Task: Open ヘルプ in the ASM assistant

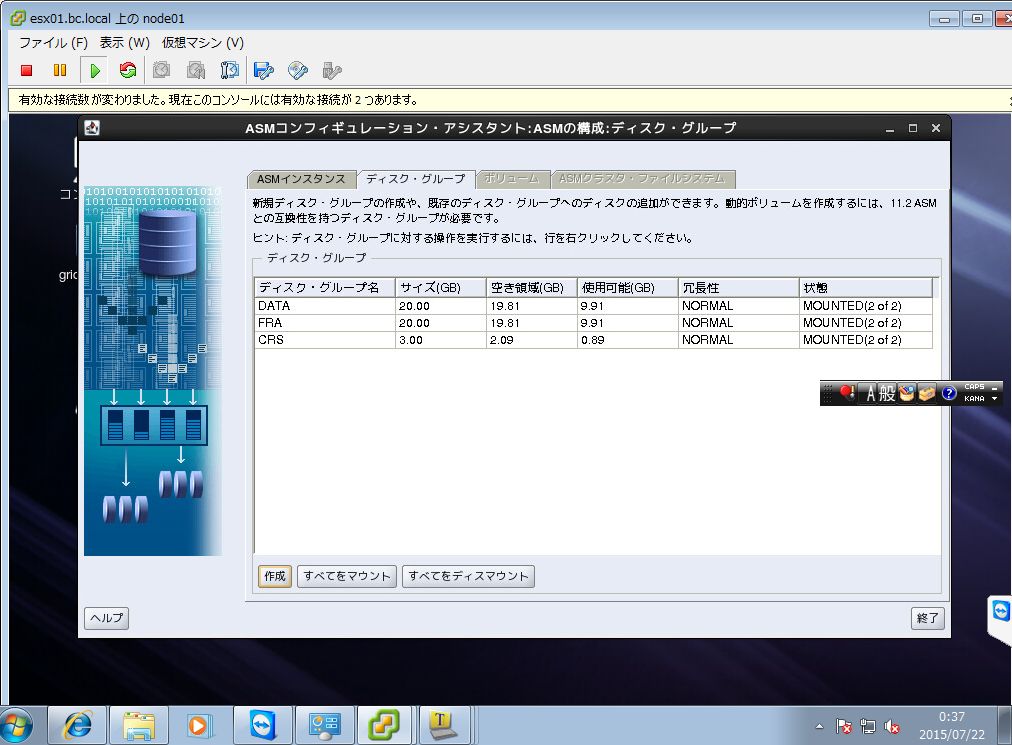Action: [106, 618]
